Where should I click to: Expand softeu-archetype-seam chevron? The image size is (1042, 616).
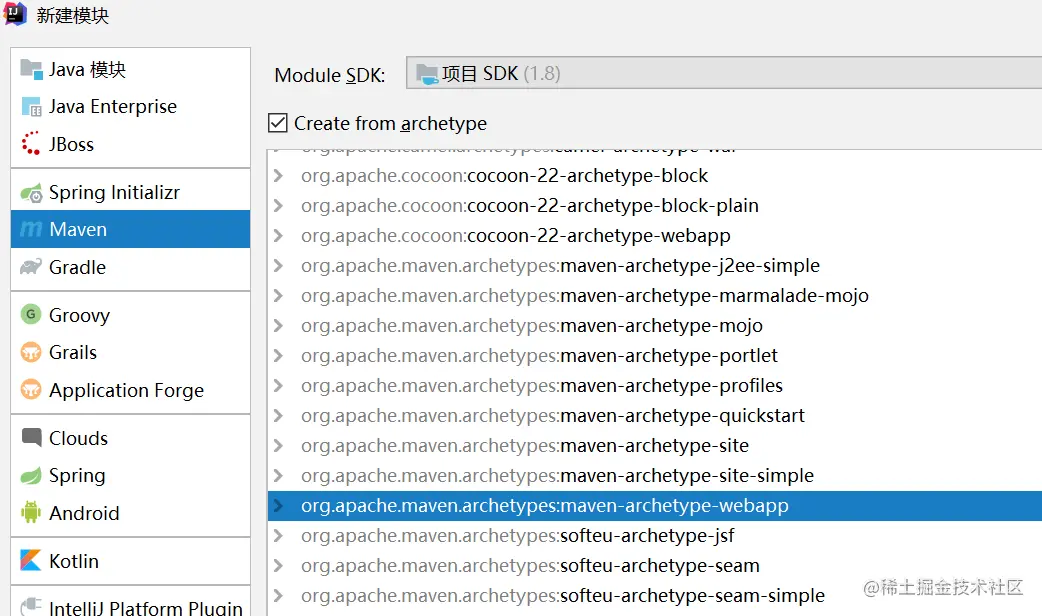point(278,566)
